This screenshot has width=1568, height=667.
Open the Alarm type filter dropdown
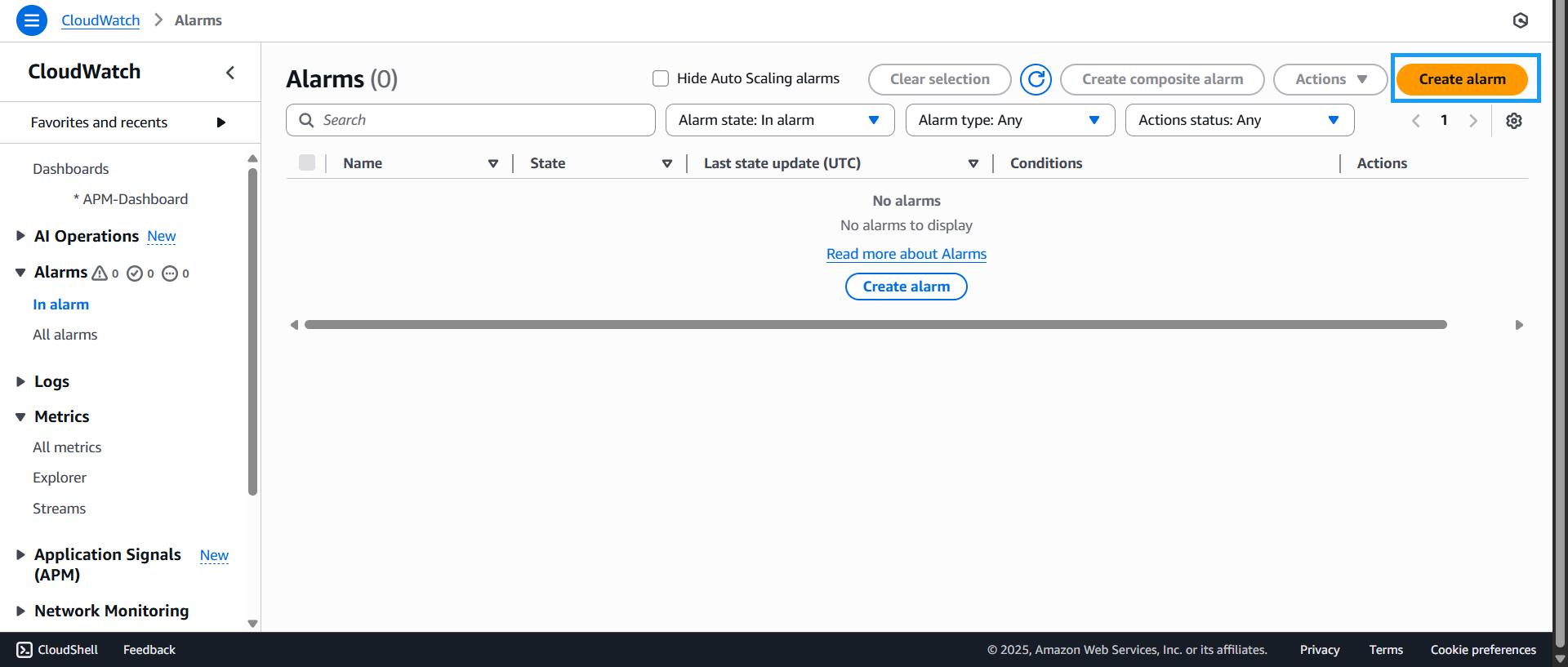[x=1009, y=120]
